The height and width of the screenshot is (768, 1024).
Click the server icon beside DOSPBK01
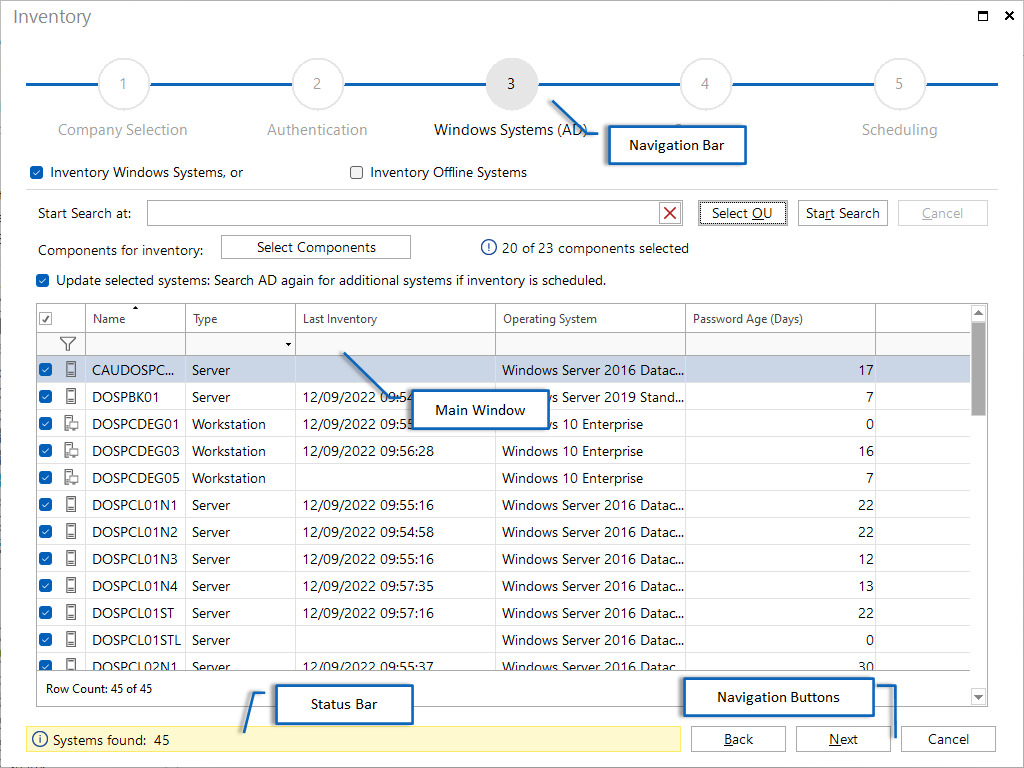point(71,396)
